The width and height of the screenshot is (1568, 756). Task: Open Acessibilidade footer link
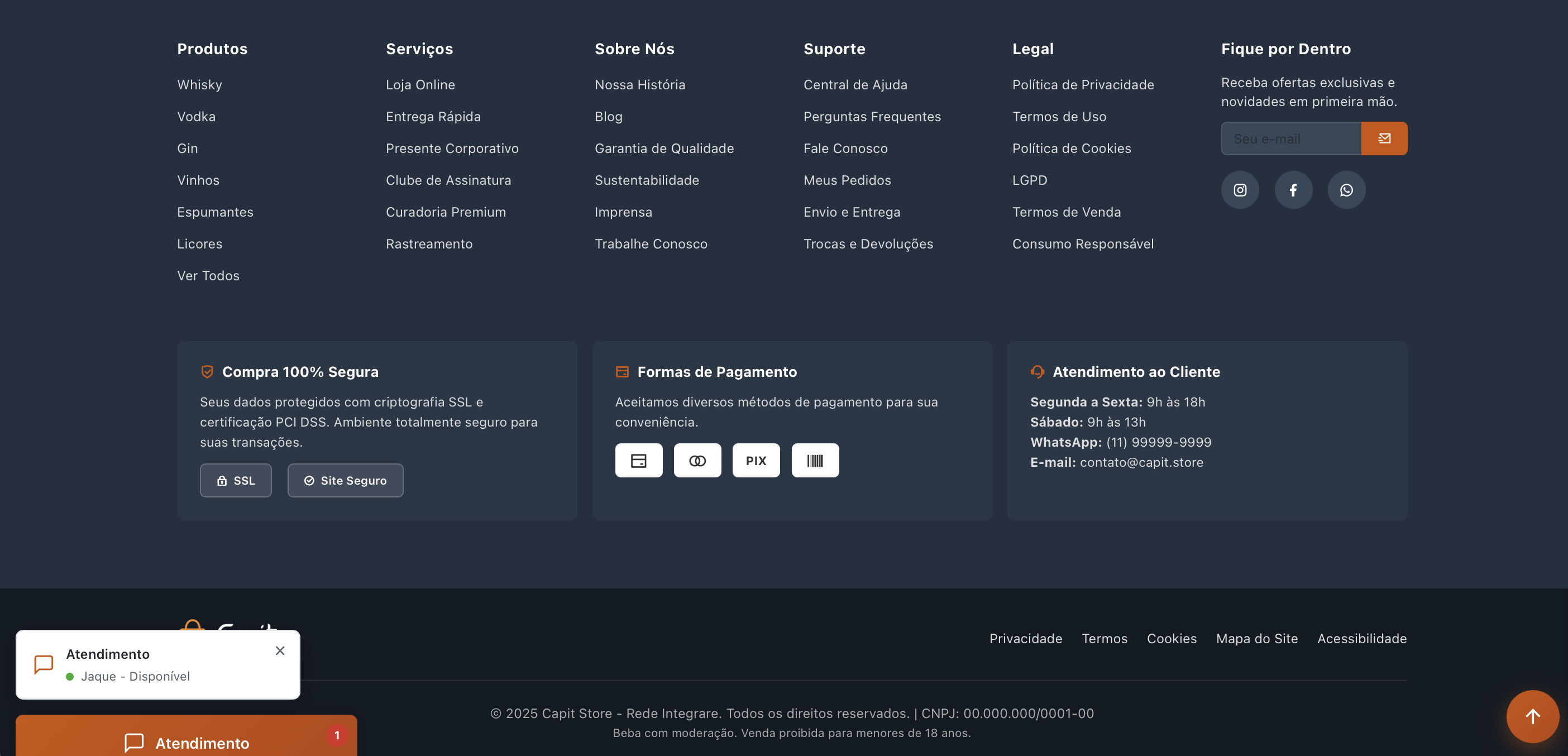(x=1361, y=639)
